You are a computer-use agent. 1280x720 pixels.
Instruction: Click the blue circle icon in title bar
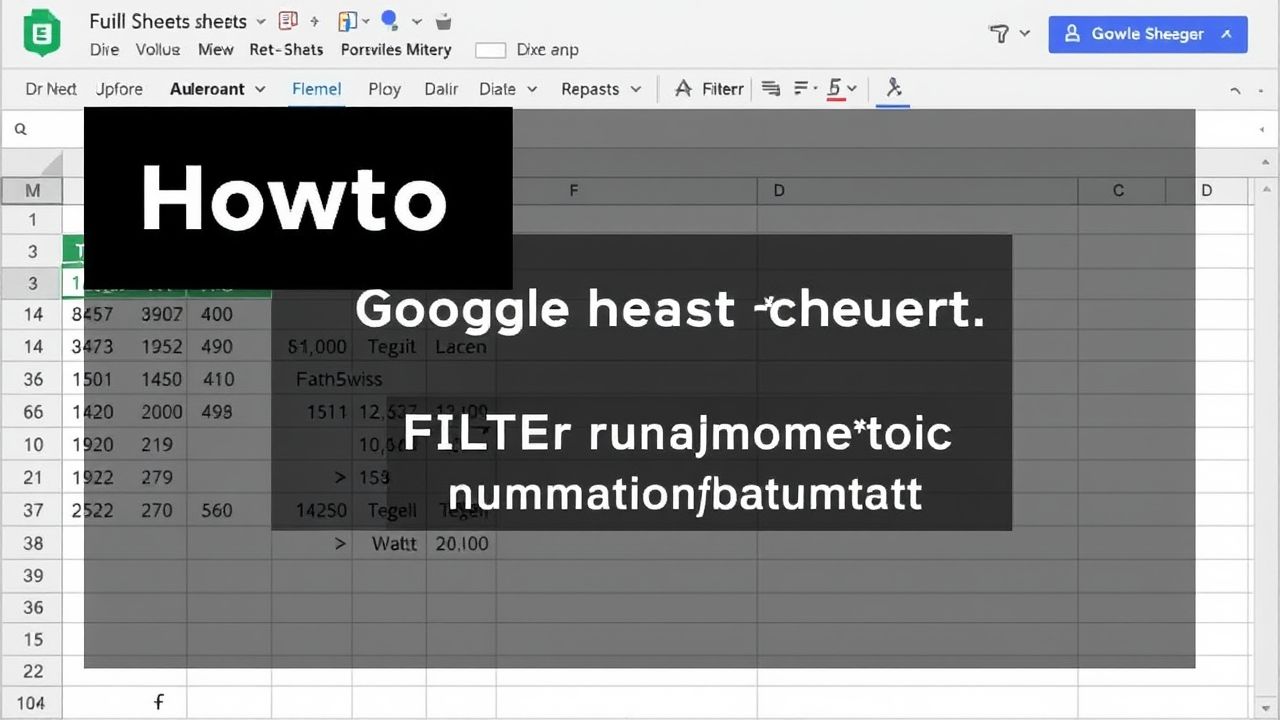pyautogui.click(x=389, y=20)
